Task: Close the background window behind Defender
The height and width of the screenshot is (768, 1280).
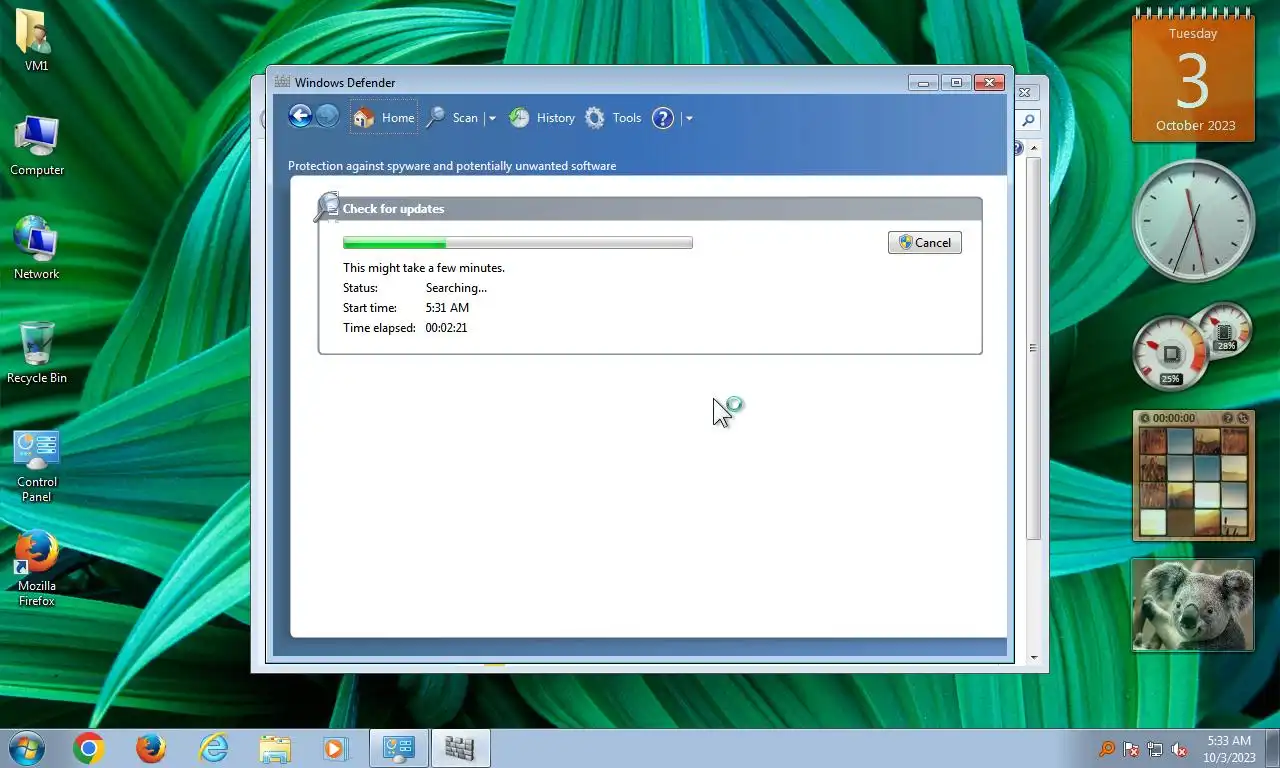Action: [1024, 92]
